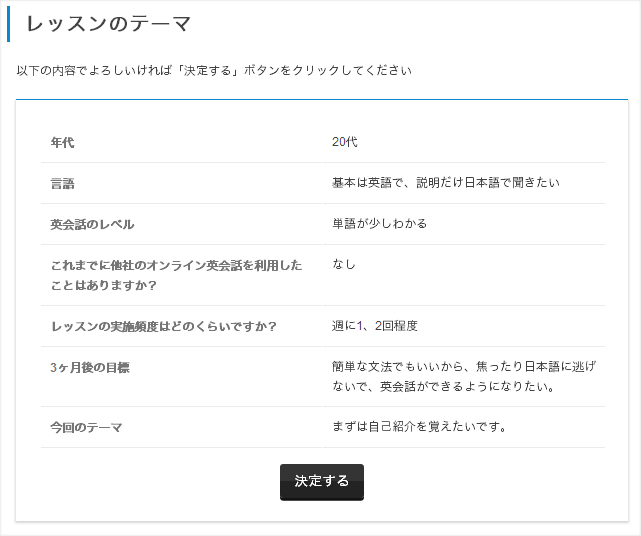Select the 今回のテーマ label
Viewport: 641px width, 536px height.
(x=86, y=428)
